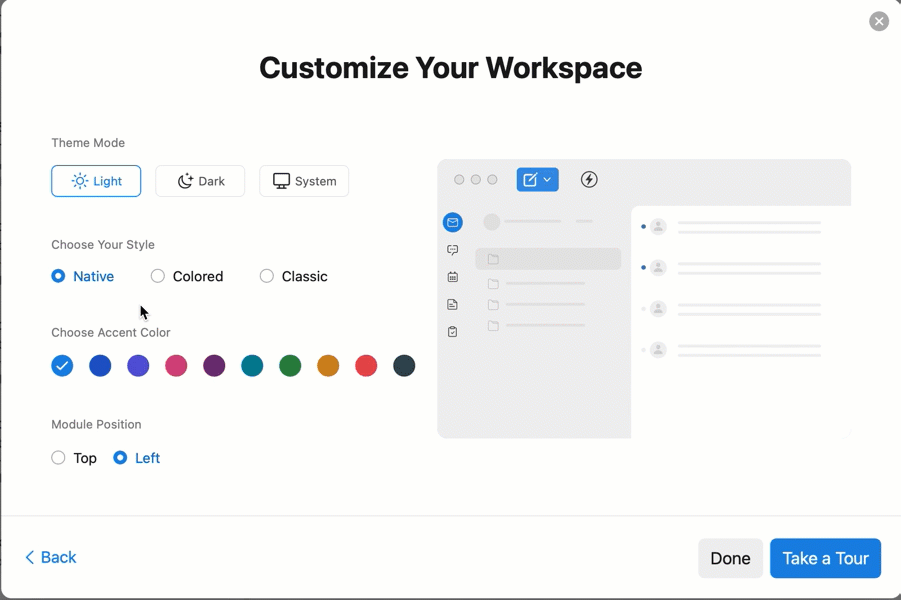The height and width of the screenshot is (600, 901).
Task: Click the moon icon on Dark button
Action: 185,181
